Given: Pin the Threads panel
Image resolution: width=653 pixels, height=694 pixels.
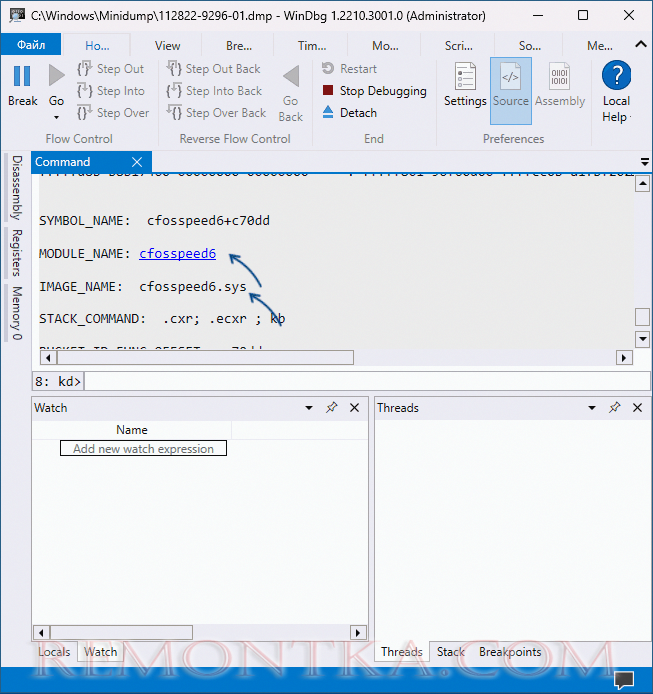Looking at the screenshot, I should pyautogui.click(x=614, y=408).
